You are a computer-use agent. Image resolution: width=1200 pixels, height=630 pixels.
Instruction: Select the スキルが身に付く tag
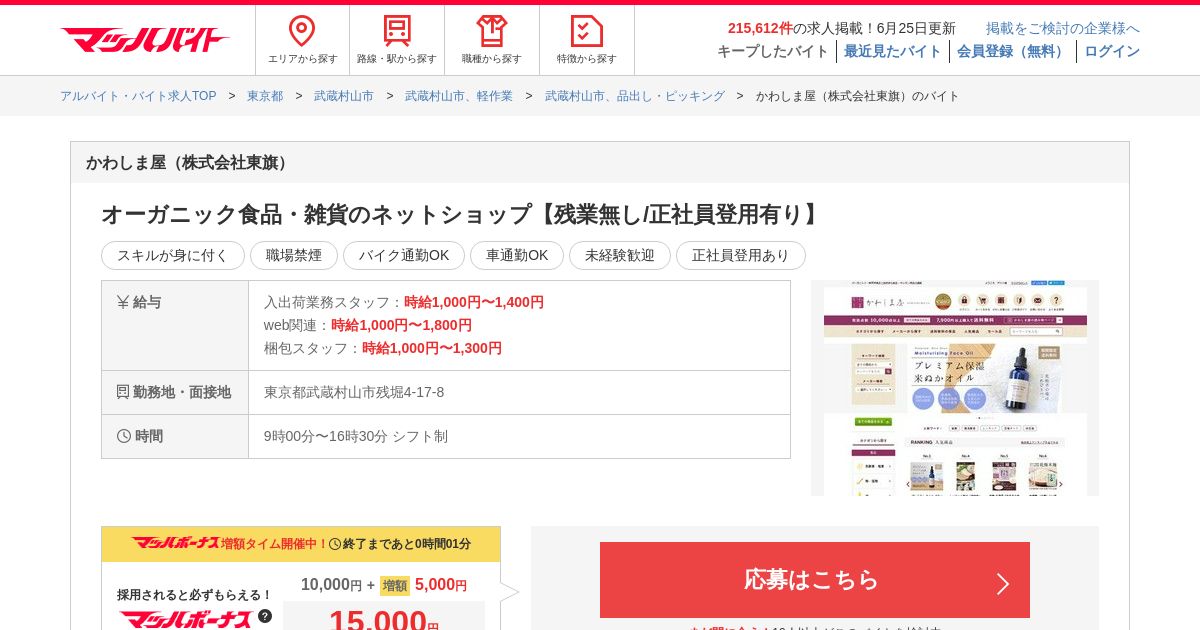(173, 255)
